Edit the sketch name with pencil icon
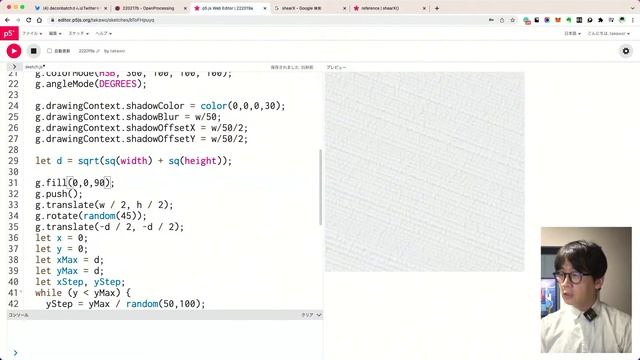The width and height of the screenshot is (640, 360). pyautogui.click(x=98, y=51)
